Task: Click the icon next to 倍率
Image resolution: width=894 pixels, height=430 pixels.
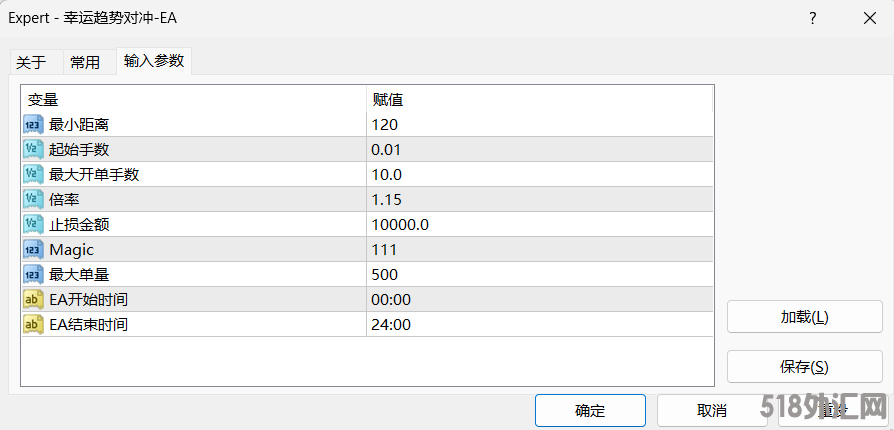Action: 33,200
